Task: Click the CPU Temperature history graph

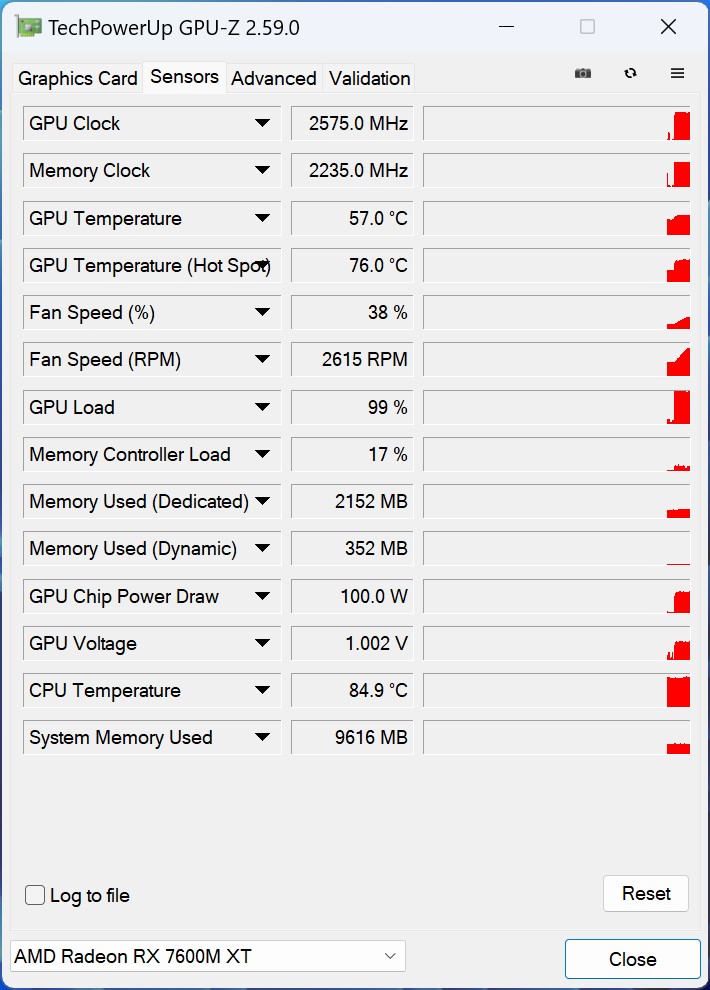Action: (x=556, y=690)
